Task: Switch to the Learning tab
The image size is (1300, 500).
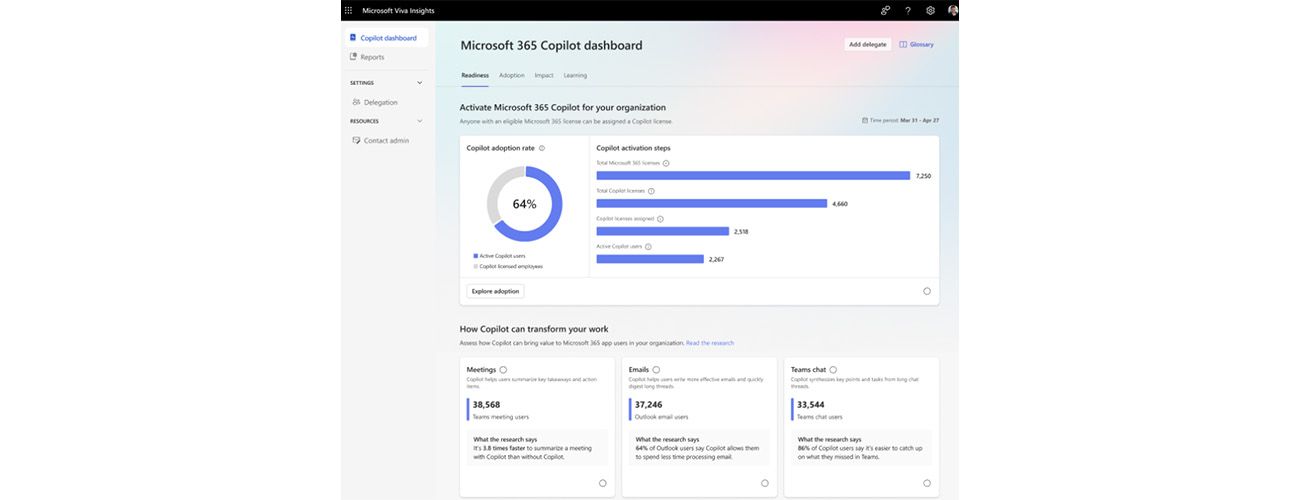Action: point(575,75)
